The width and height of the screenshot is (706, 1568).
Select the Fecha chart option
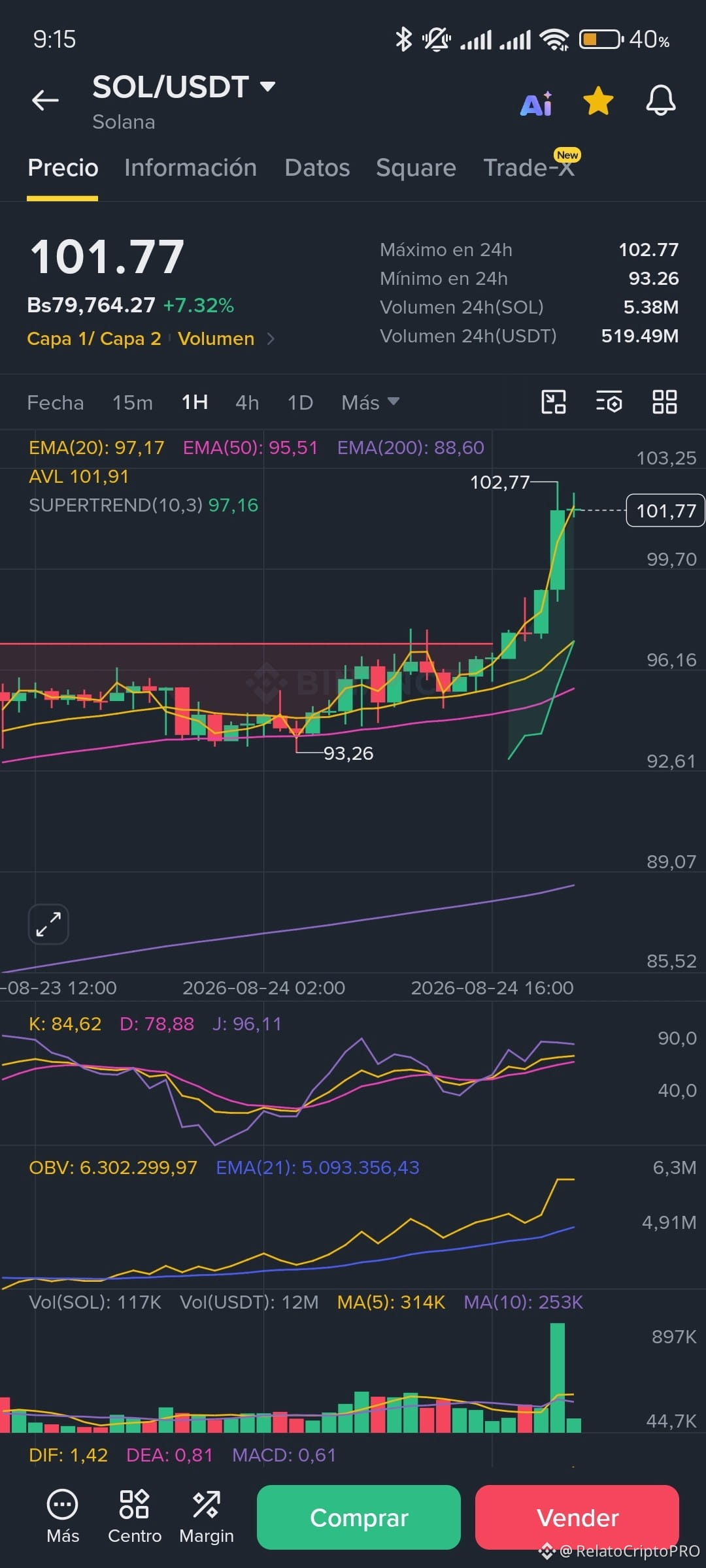(x=56, y=402)
